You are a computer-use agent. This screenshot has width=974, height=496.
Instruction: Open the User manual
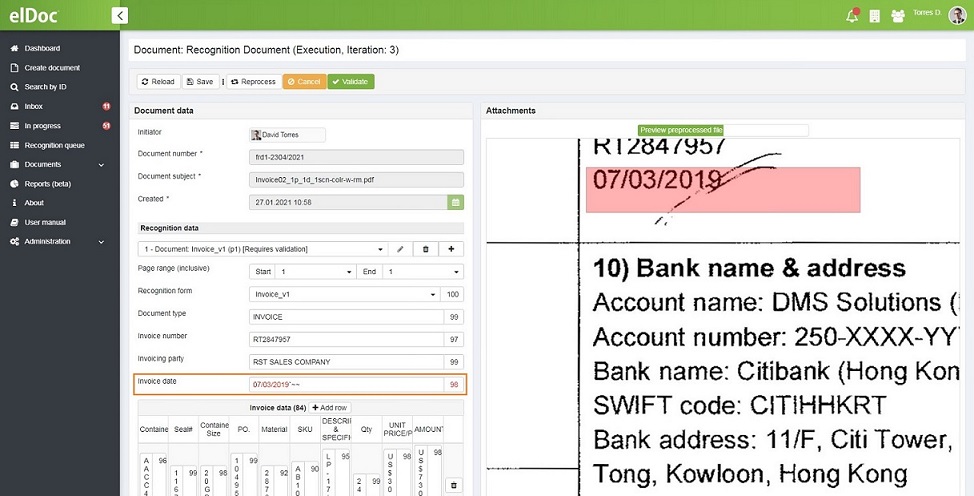click(x=45, y=222)
